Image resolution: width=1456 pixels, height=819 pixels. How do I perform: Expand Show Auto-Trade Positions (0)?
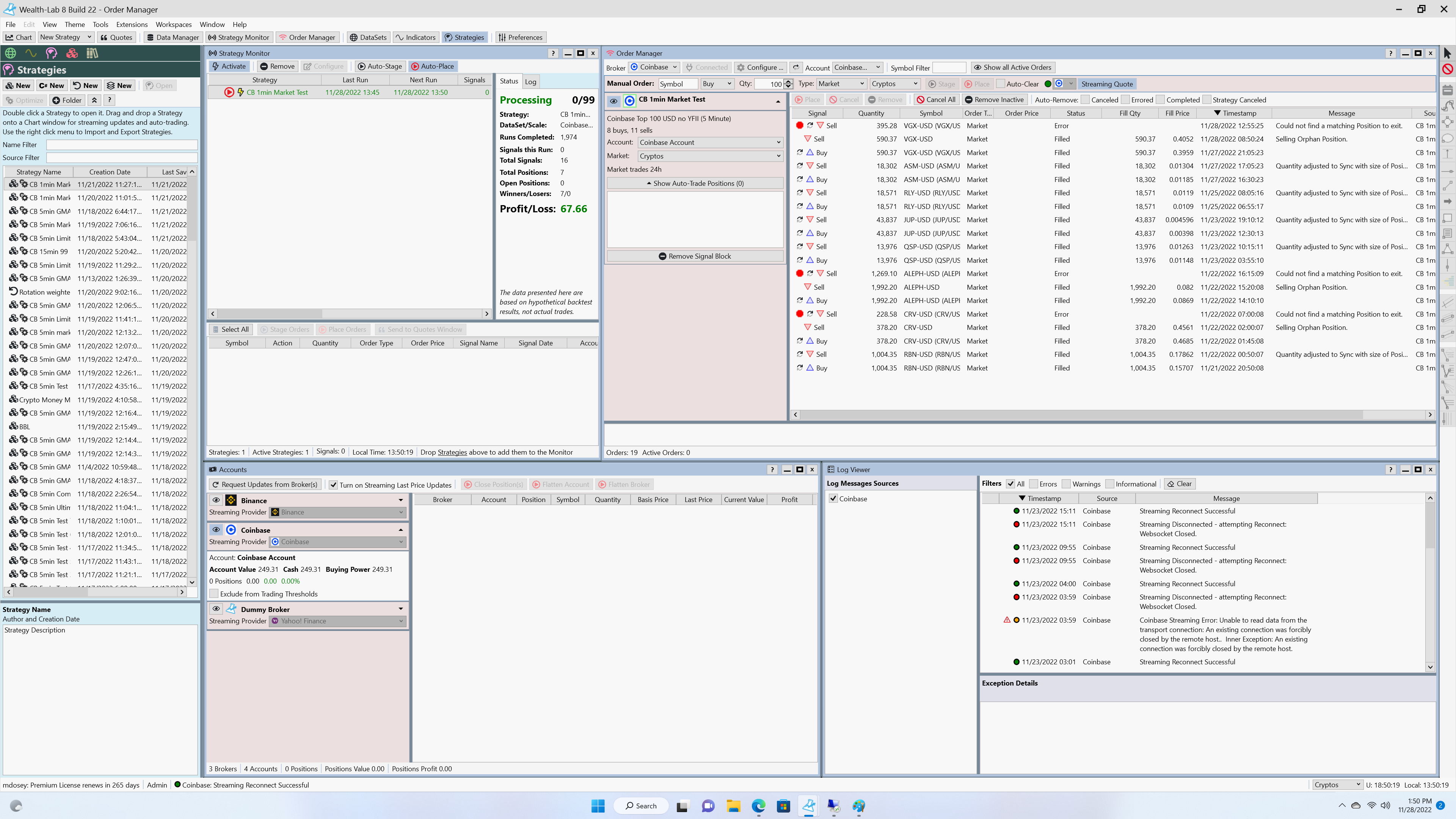click(x=695, y=183)
